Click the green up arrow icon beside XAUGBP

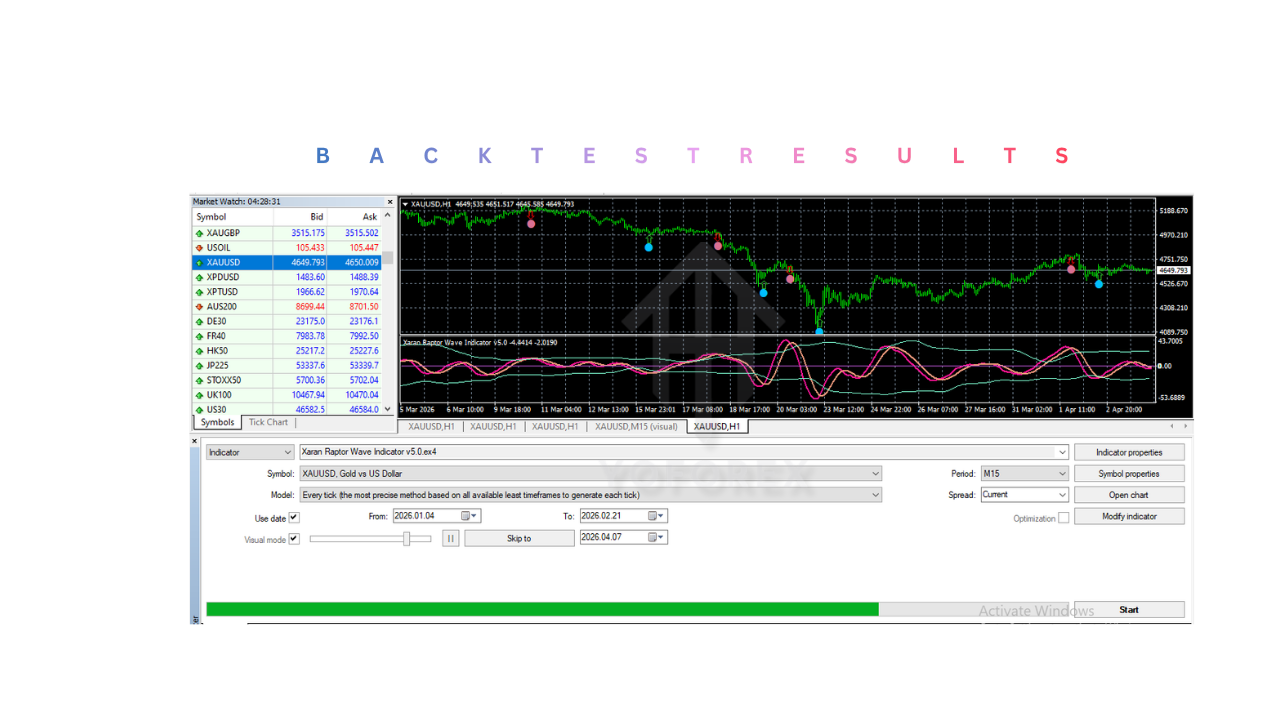click(x=200, y=233)
